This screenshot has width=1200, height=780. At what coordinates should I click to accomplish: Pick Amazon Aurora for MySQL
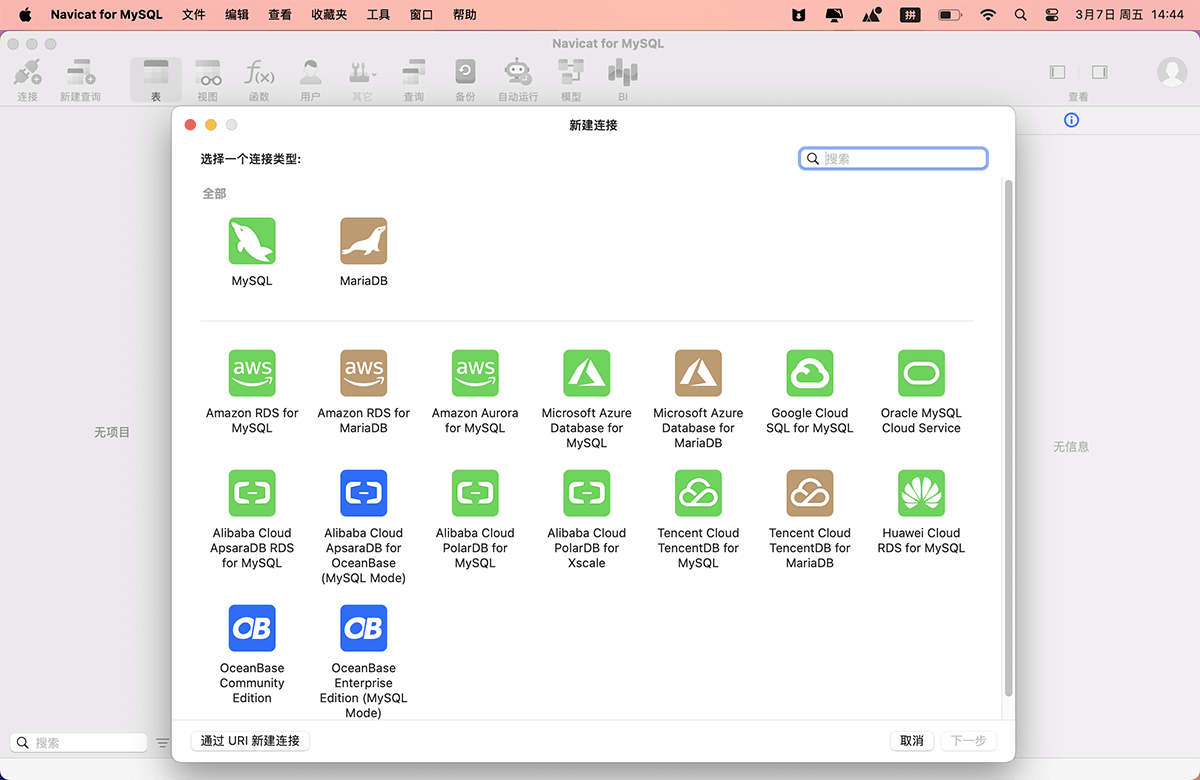tap(475, 373)
